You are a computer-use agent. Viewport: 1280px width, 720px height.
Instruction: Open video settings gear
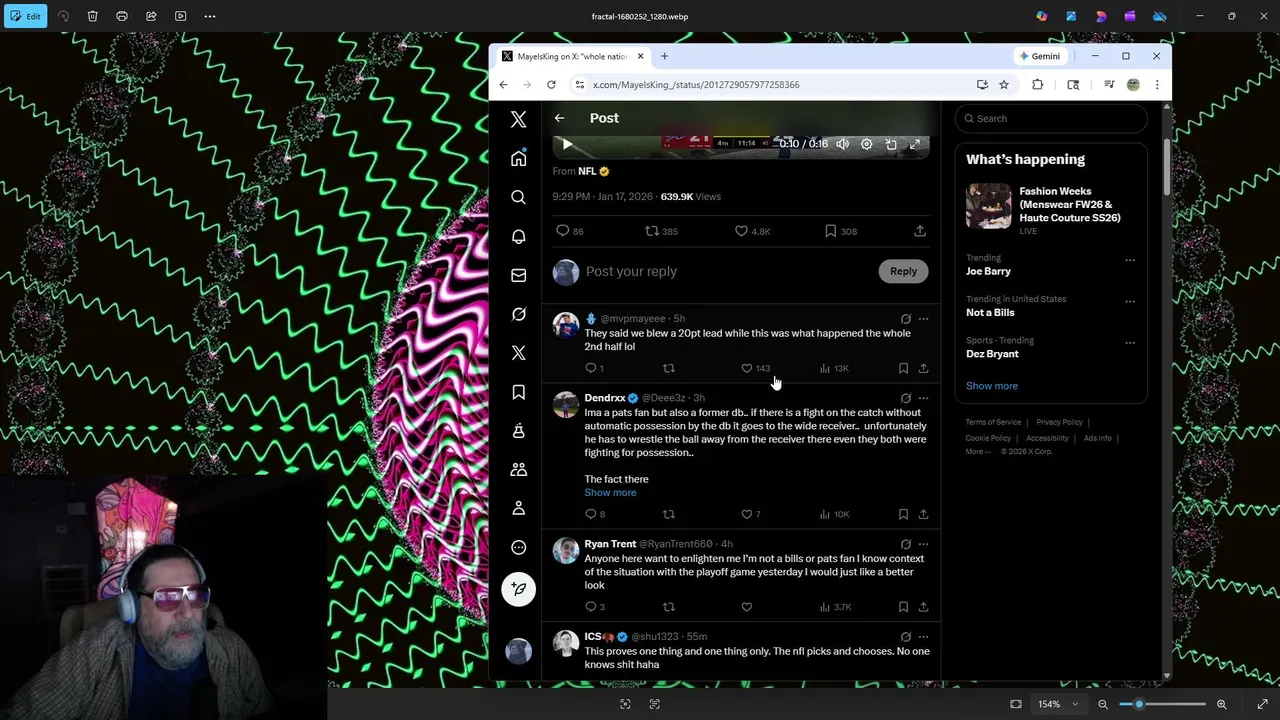point(866,144)
